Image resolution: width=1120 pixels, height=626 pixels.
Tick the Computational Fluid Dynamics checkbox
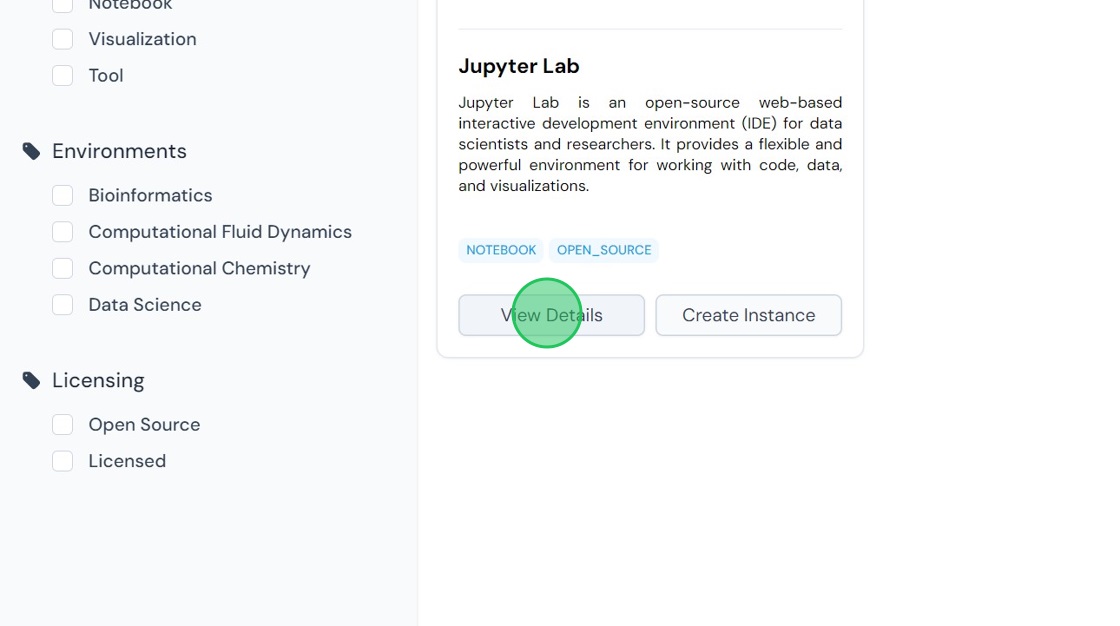pyautogui.click(x=62, y=232)
